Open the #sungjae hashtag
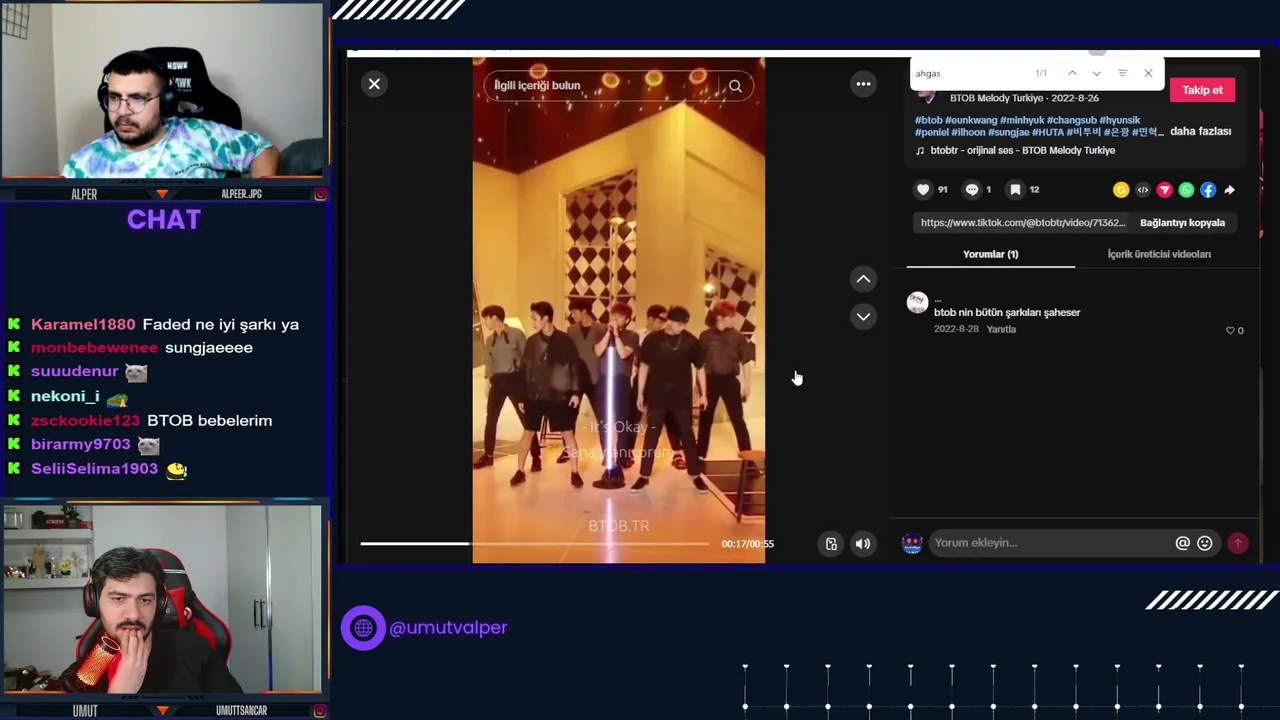 [1010, 132]
